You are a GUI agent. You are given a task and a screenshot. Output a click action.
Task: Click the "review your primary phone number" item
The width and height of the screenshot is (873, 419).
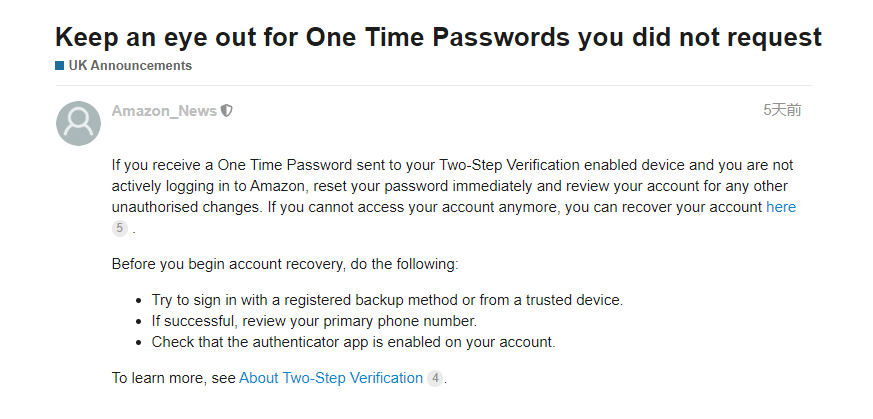coord(314,321)
